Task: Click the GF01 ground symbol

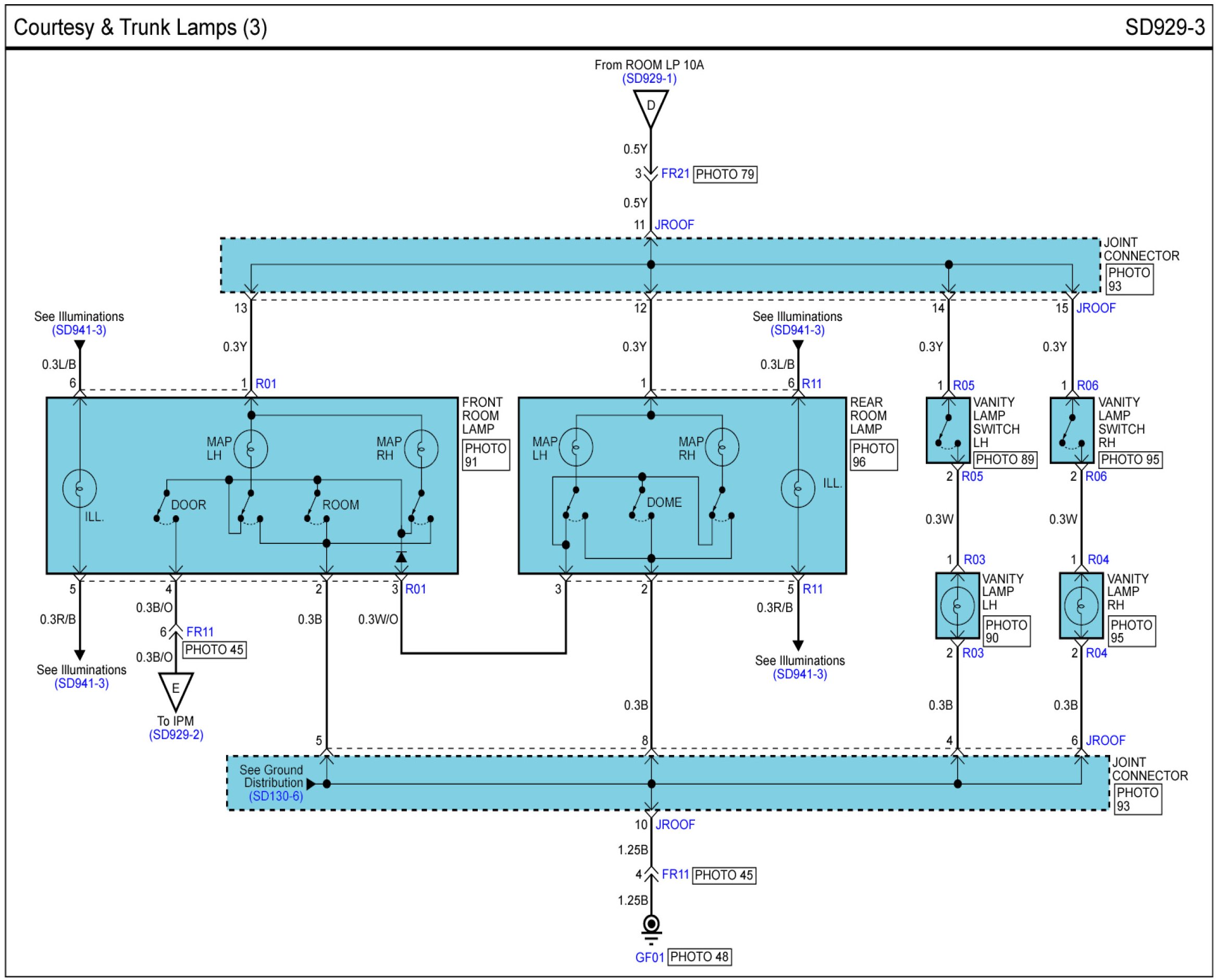Action: pyautogui.click(x=651, y=925)
